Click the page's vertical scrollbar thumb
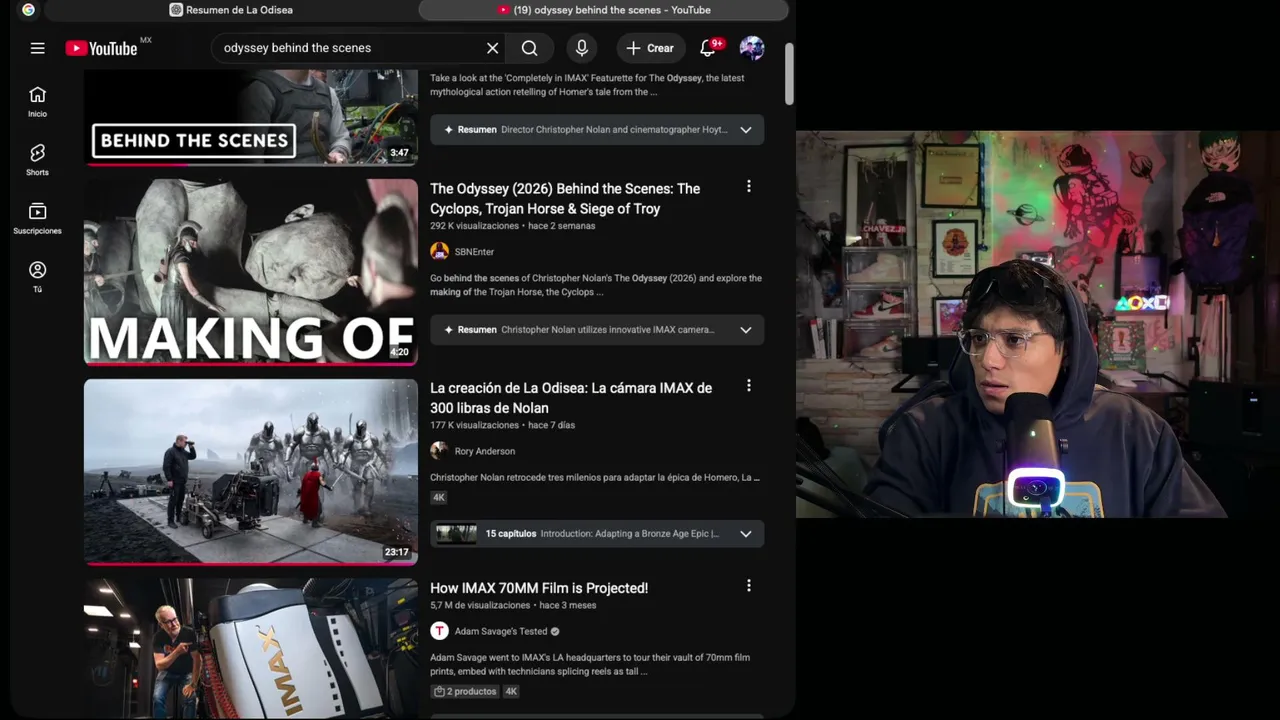The image size is (1280, 720). [789, 72]
